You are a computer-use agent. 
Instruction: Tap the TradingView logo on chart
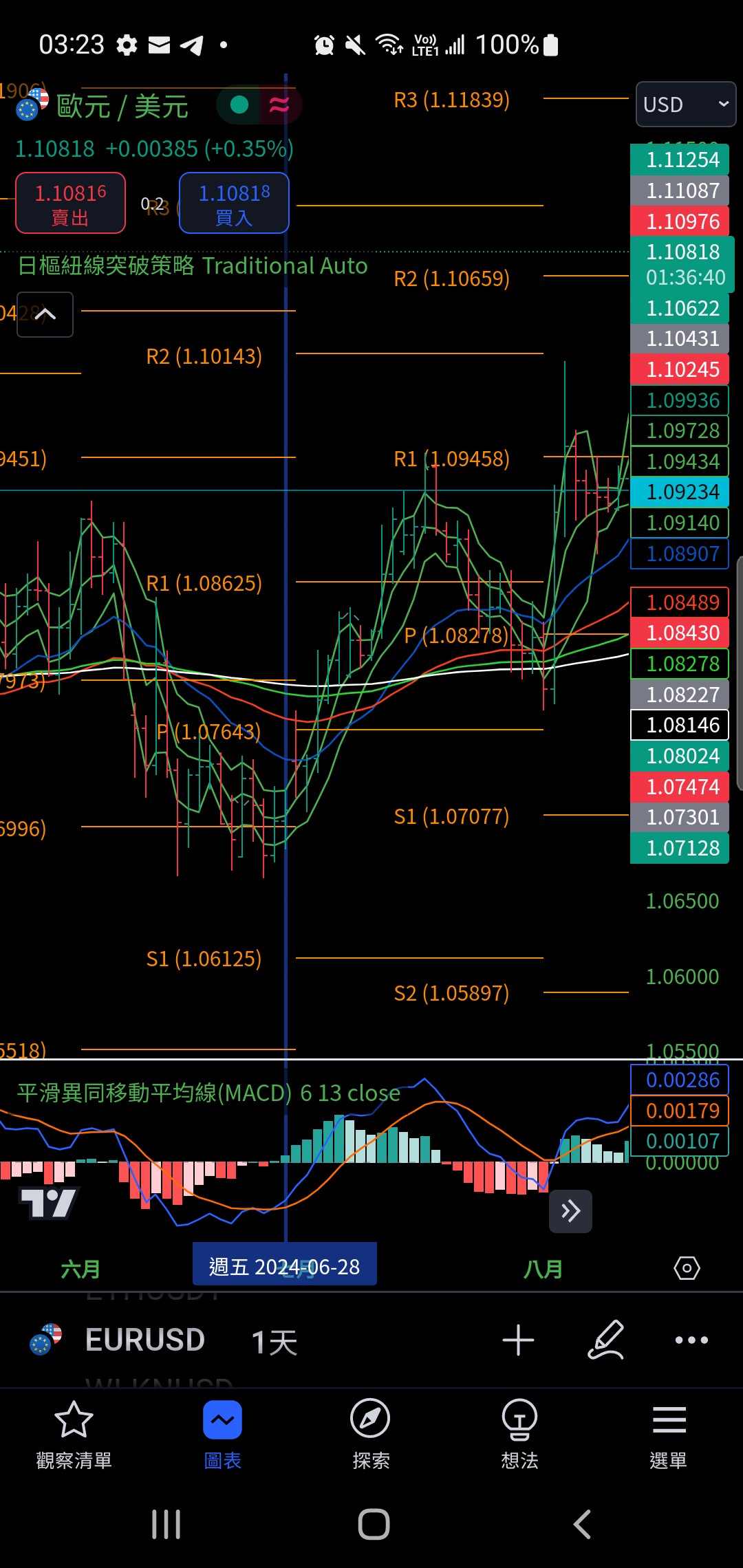[x=49, y=1203]
